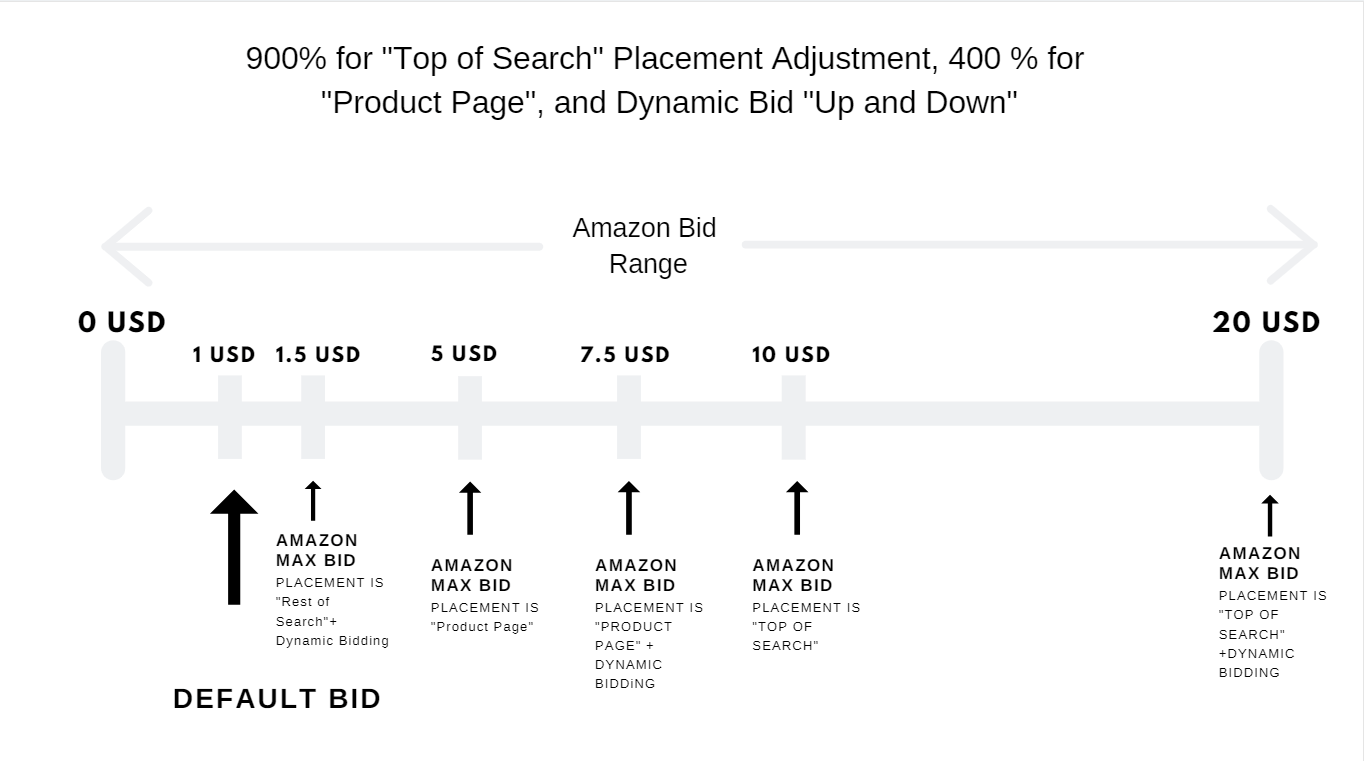1364x761 pixels.
Task: Click the up arrow beneath 5 USD
Action: 470,508
